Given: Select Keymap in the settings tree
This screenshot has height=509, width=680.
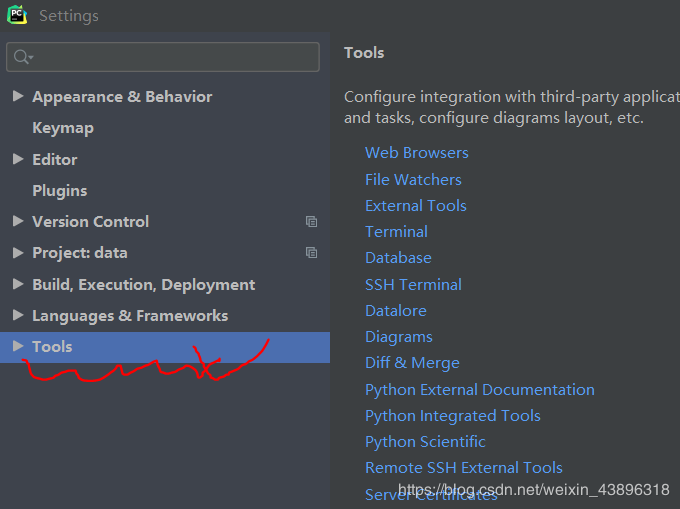Looking at the screenshot, I should pyautogui.click(x=63, y=128).
